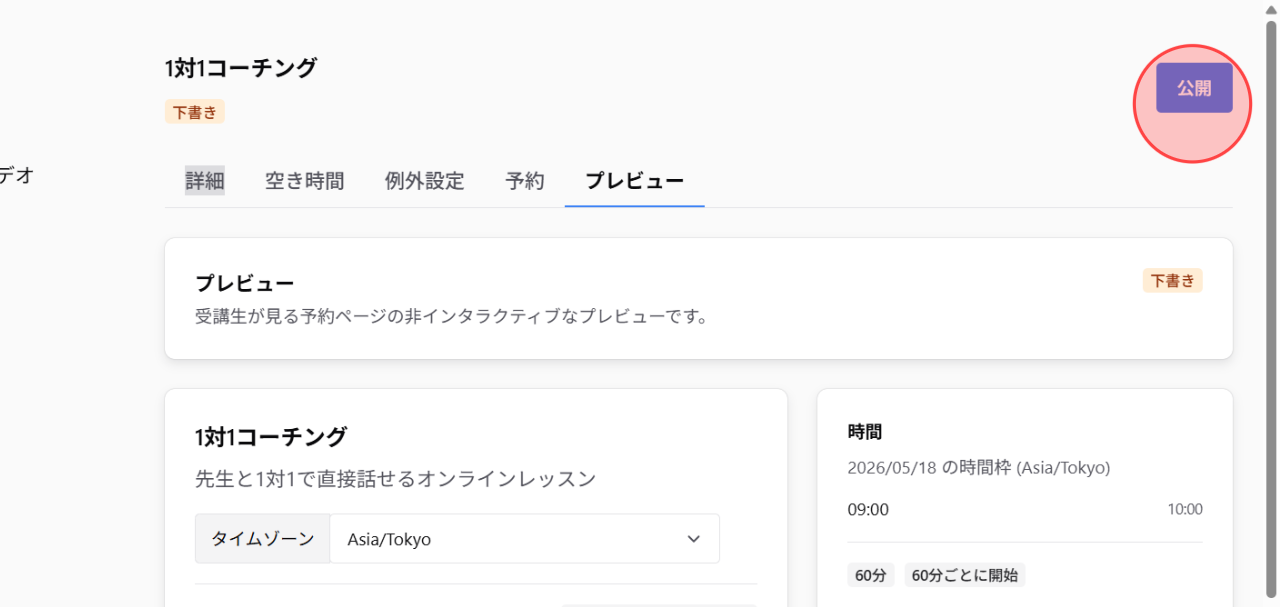Click the タイムゾーン label
The height and width of the screenshot is (607, 1280).
click(262, 539)
